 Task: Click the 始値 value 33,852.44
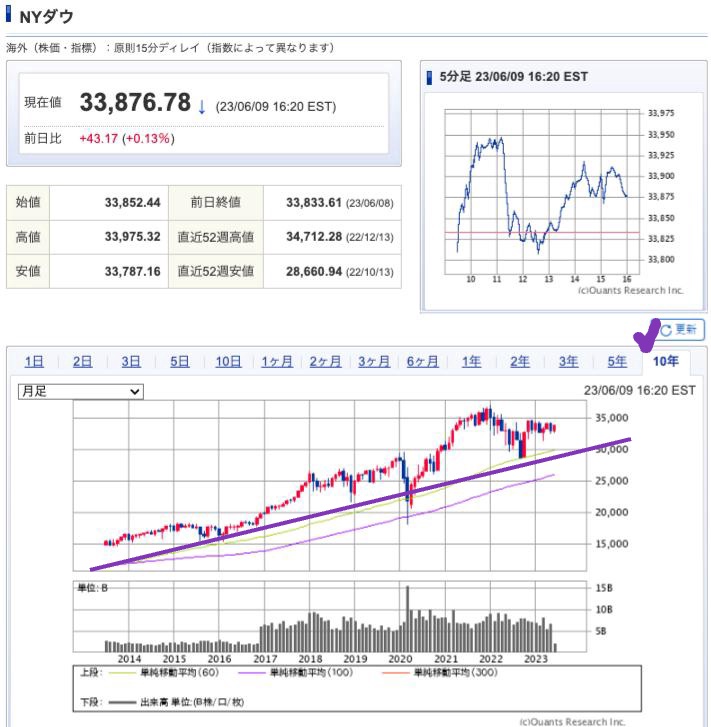click(132, 203)
